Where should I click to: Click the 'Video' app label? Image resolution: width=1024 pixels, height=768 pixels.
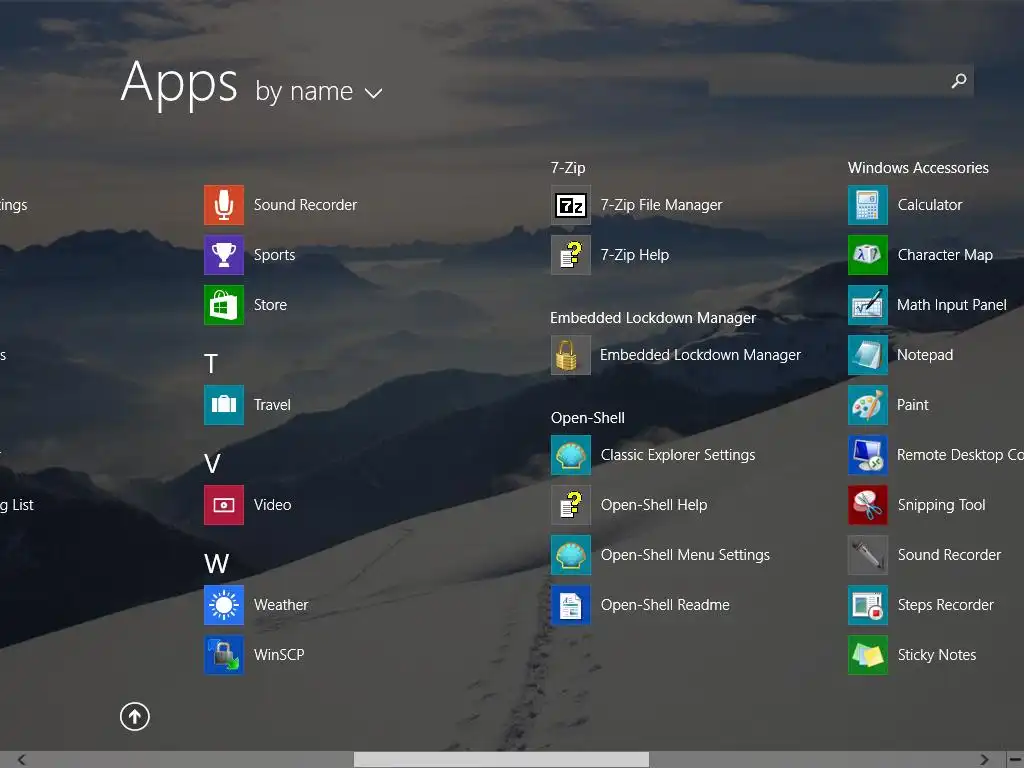tap(272, 505)
